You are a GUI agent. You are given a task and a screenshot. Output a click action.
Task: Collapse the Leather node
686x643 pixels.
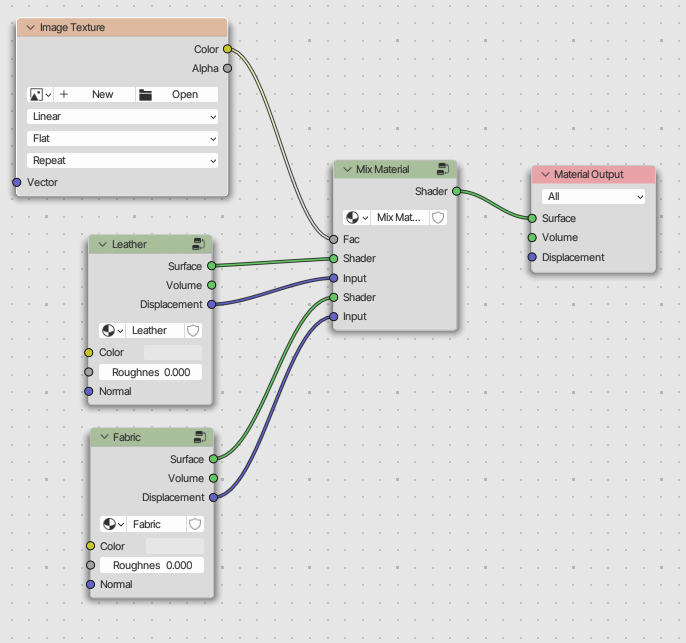click(x=103, y=244)
